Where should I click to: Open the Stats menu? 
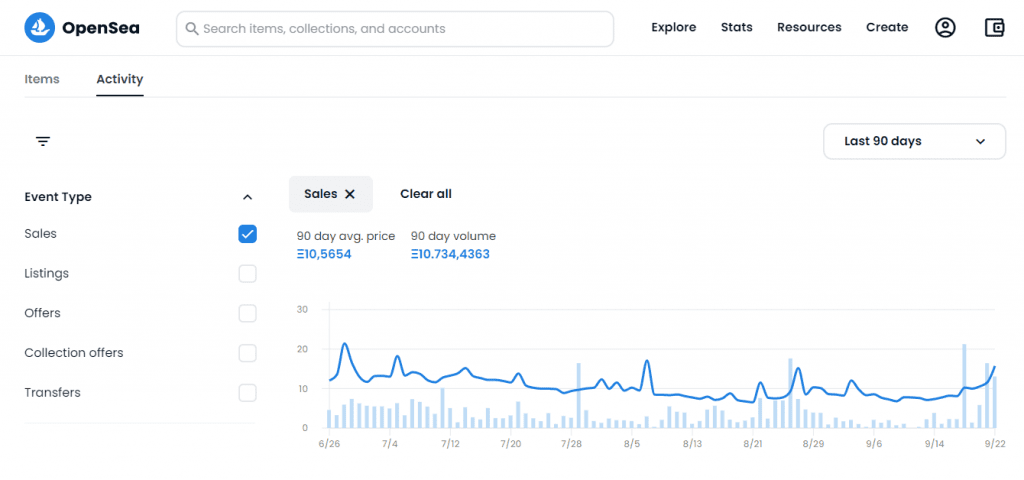point(737,27)
